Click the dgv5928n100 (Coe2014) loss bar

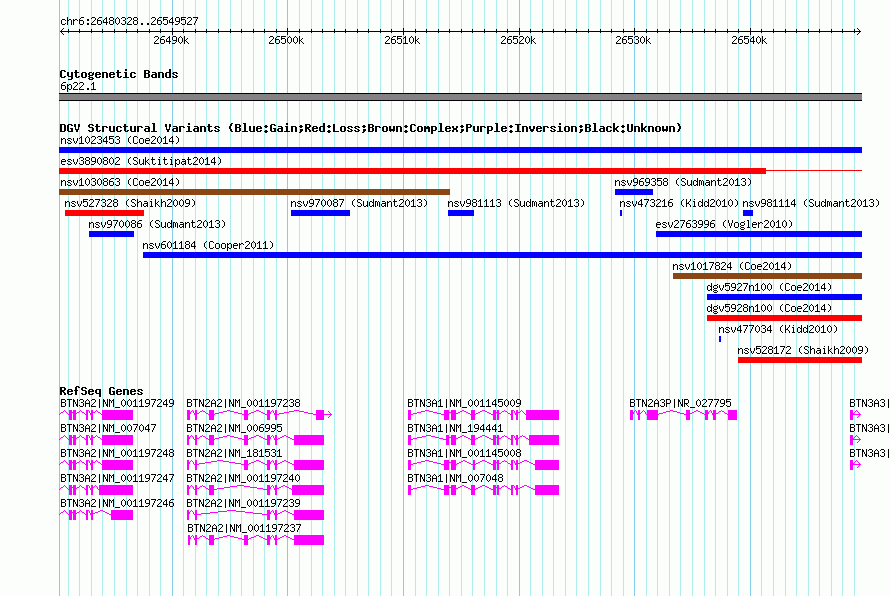[x=784, y=318]
